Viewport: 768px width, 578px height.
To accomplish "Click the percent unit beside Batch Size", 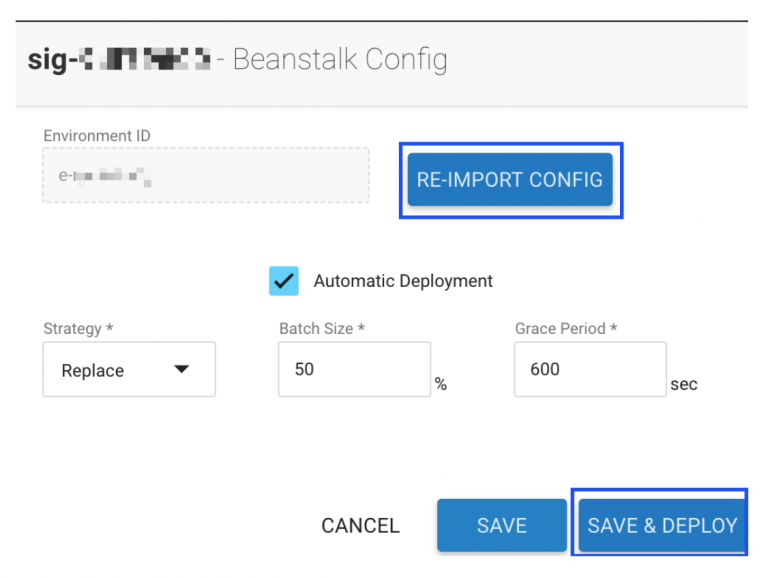I will [440, 385].
